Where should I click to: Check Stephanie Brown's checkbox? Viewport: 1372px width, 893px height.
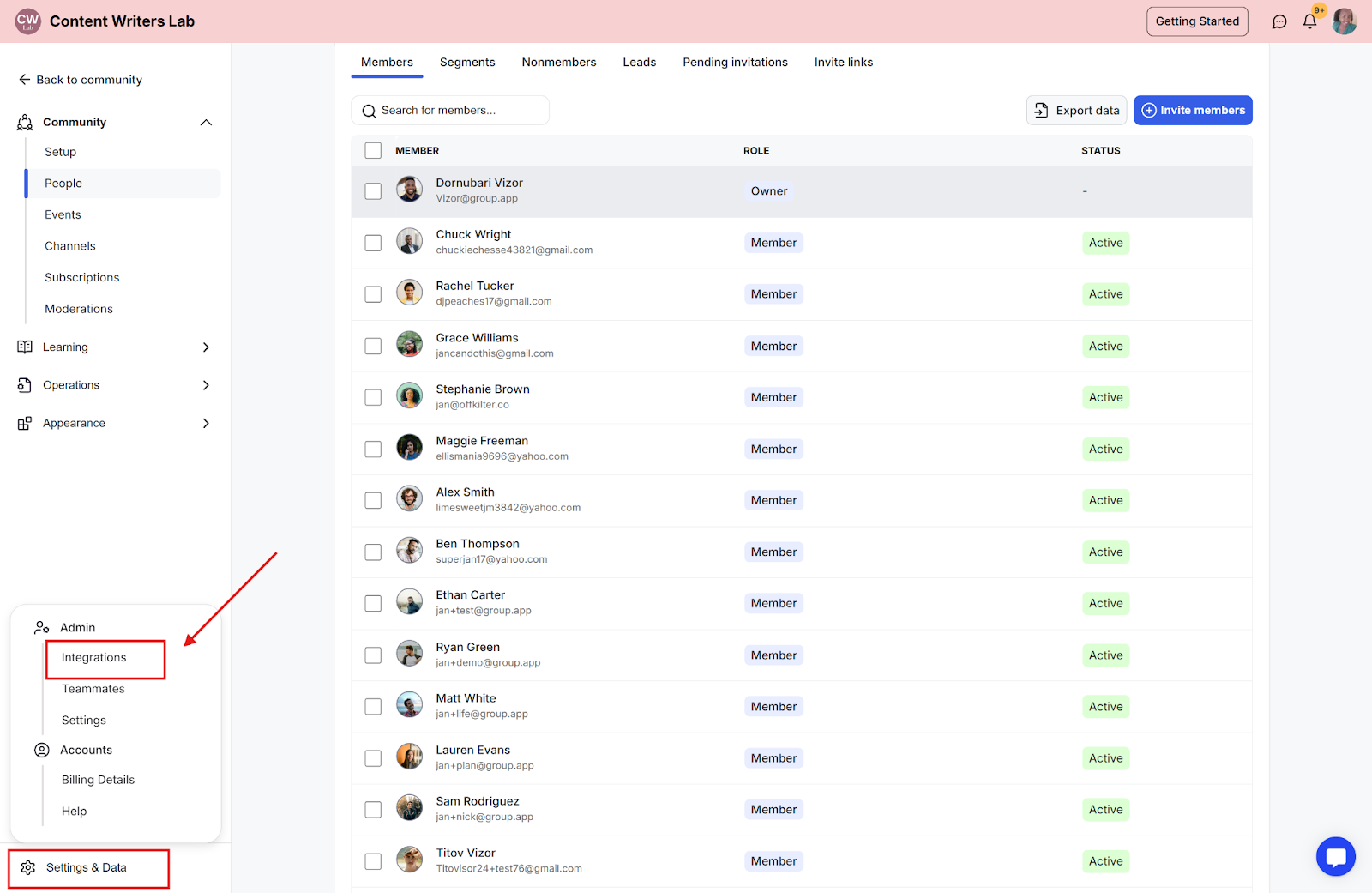(x=373, y=397)
